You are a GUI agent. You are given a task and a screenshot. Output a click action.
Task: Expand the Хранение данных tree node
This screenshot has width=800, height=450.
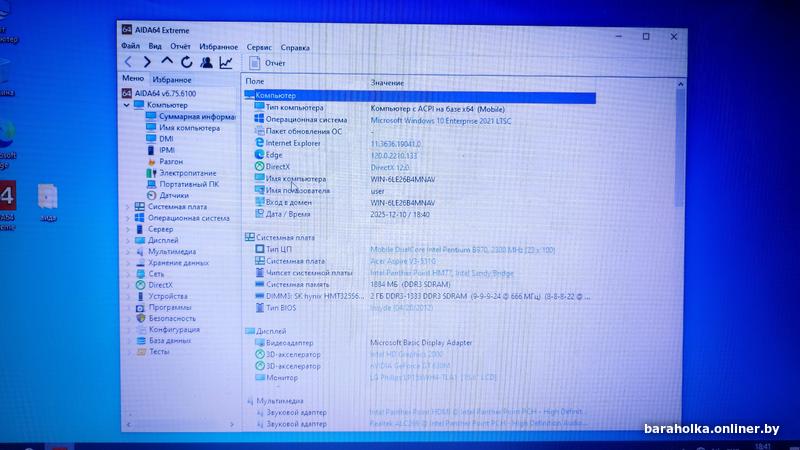point(128,263)
